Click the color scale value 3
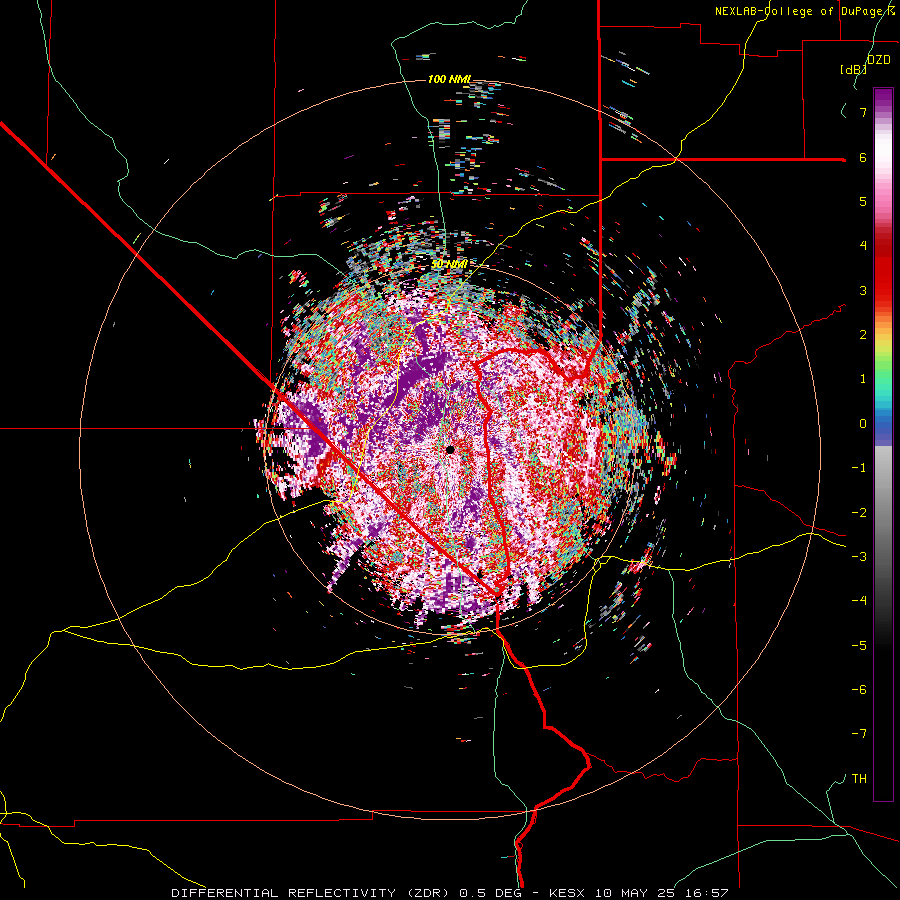900x900 pixels. click(x=863, y=290)
